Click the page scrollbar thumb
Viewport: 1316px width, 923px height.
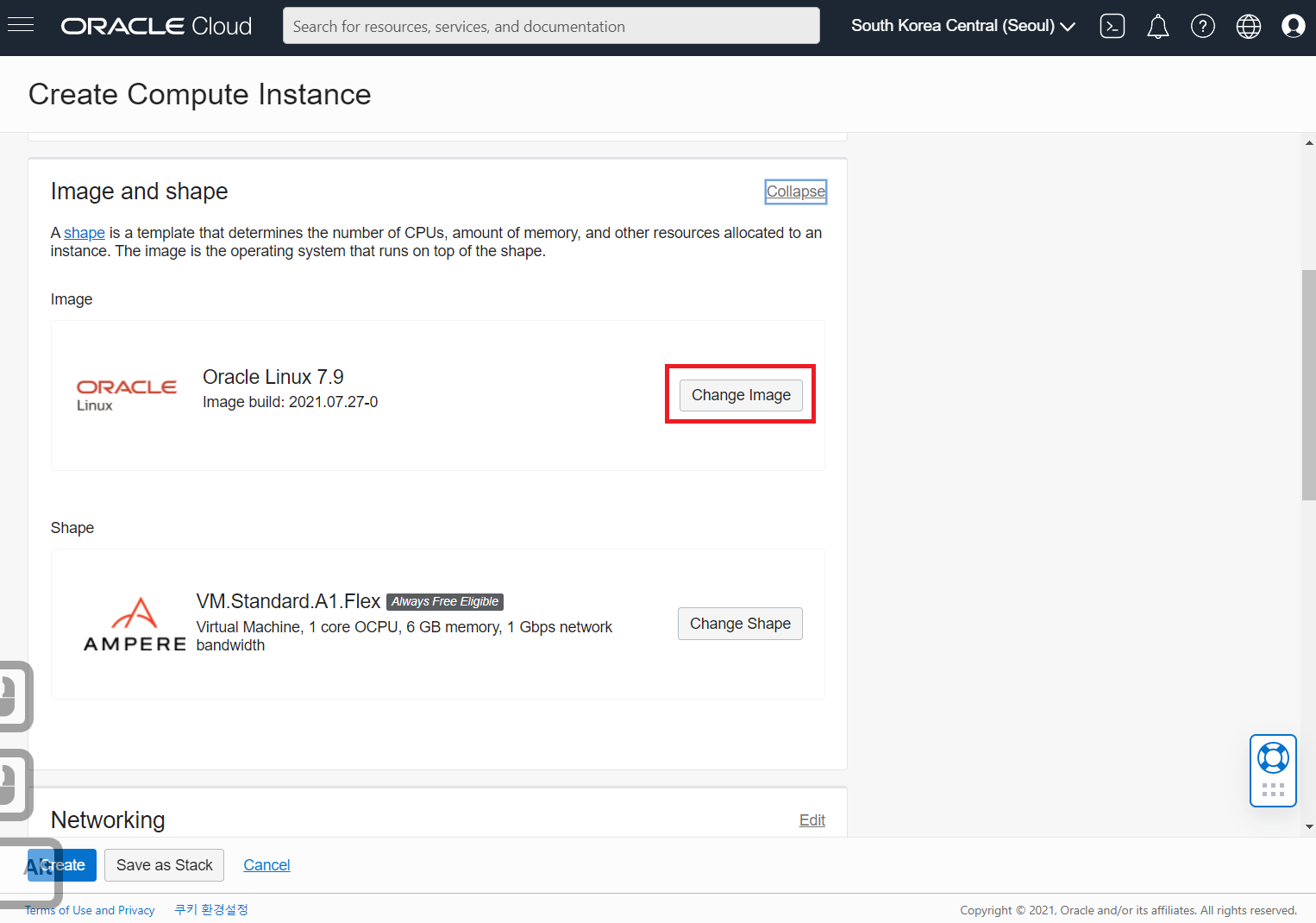coord(1308,385)
